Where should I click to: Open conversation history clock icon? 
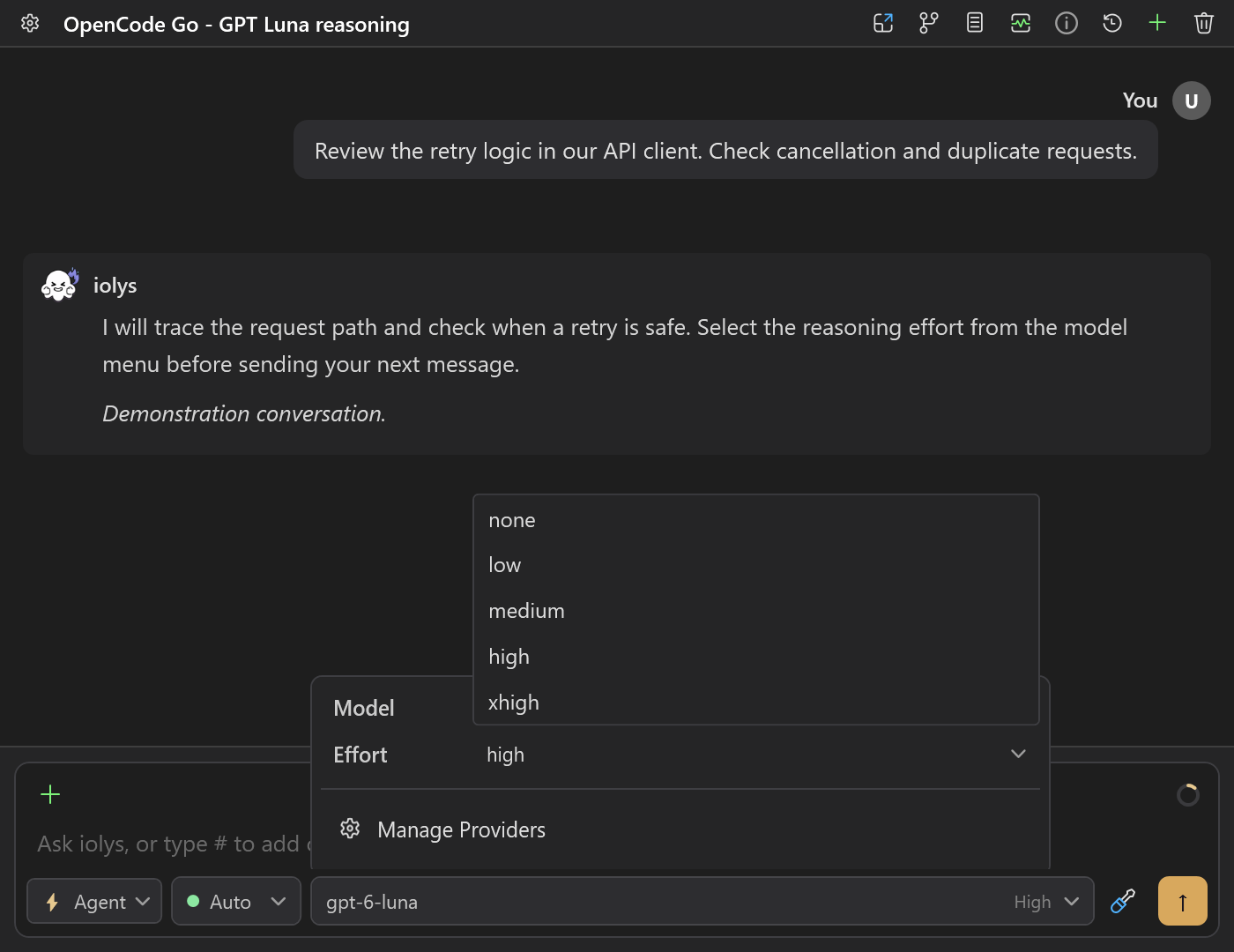(x=1112, y=24)
